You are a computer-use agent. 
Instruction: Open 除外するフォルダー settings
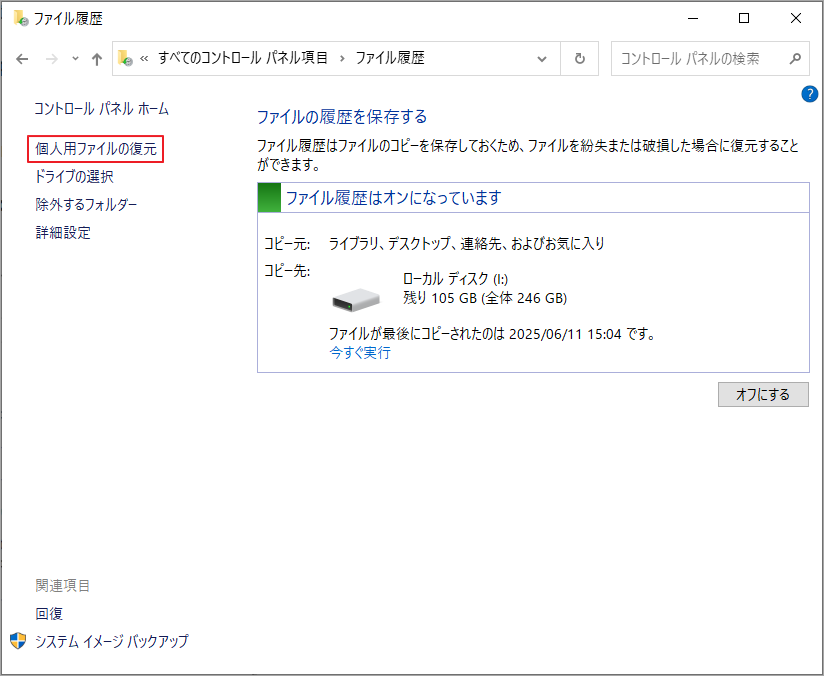tap(86, 204)
